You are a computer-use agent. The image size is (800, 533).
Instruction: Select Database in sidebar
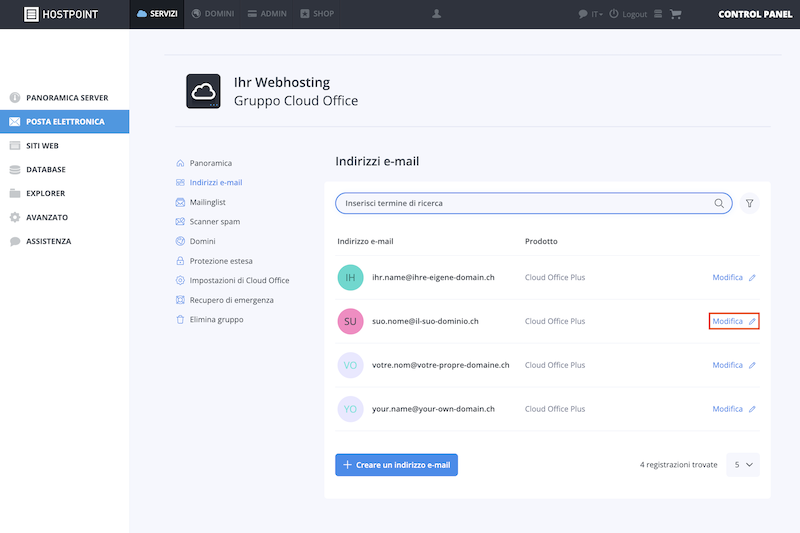pos(64,169)
